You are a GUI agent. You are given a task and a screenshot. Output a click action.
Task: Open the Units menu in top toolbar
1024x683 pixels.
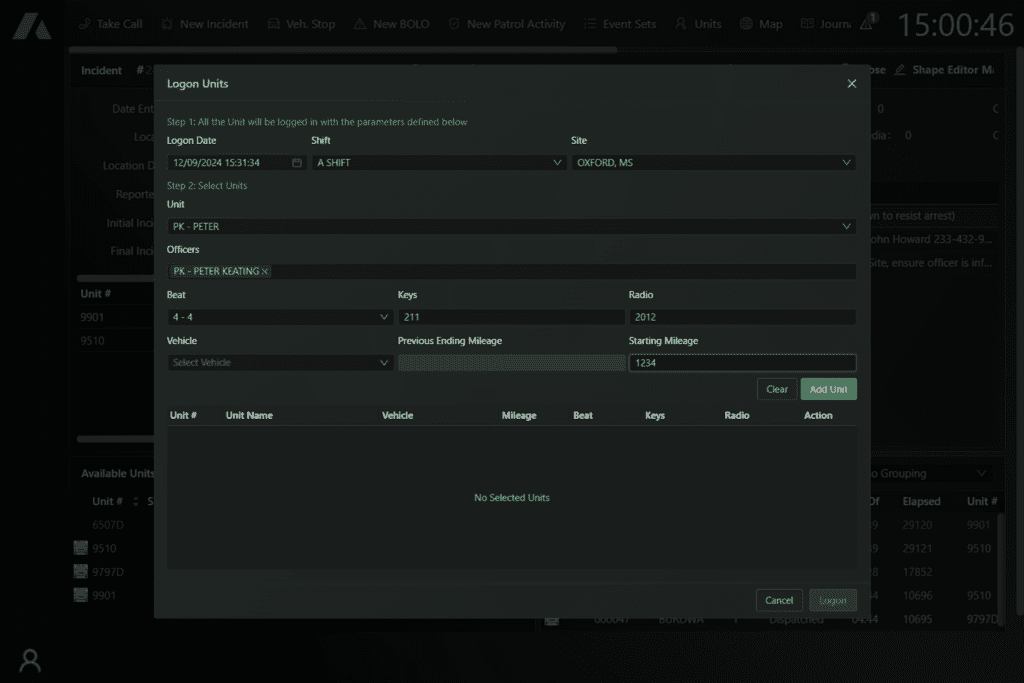pos(698,24)
